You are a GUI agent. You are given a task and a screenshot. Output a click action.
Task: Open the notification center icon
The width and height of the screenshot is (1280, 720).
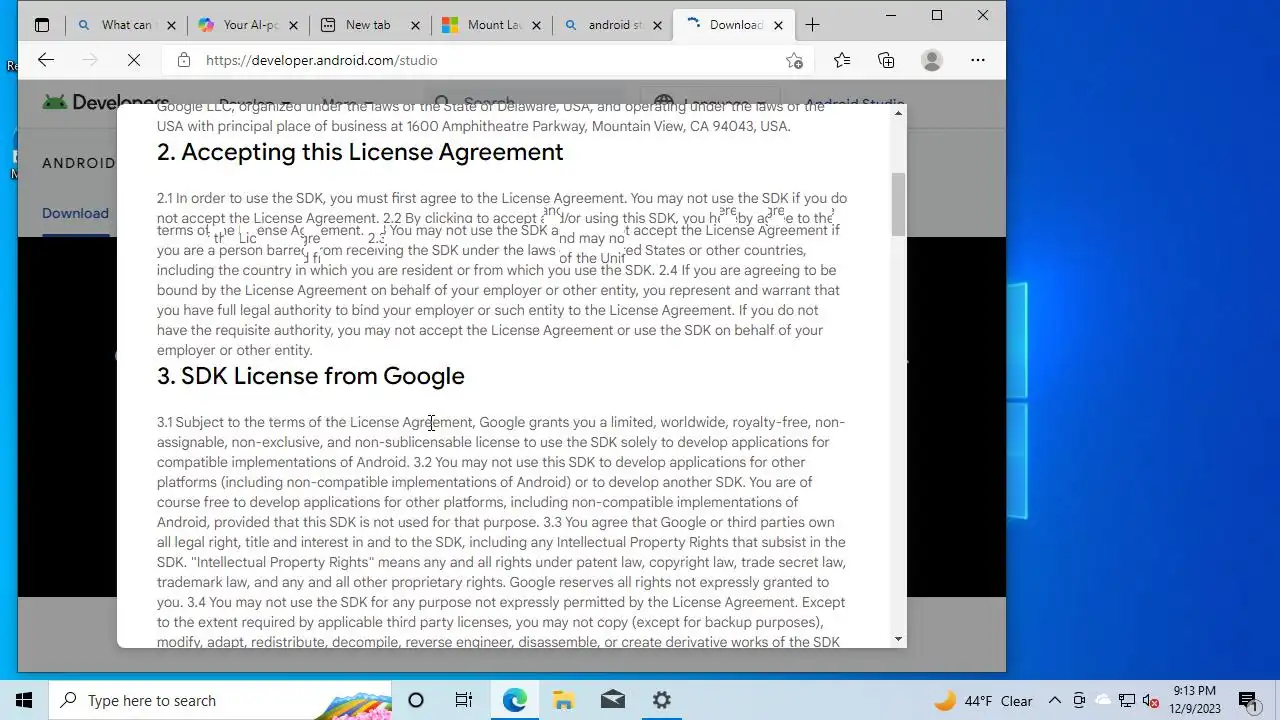point(1247,700)
